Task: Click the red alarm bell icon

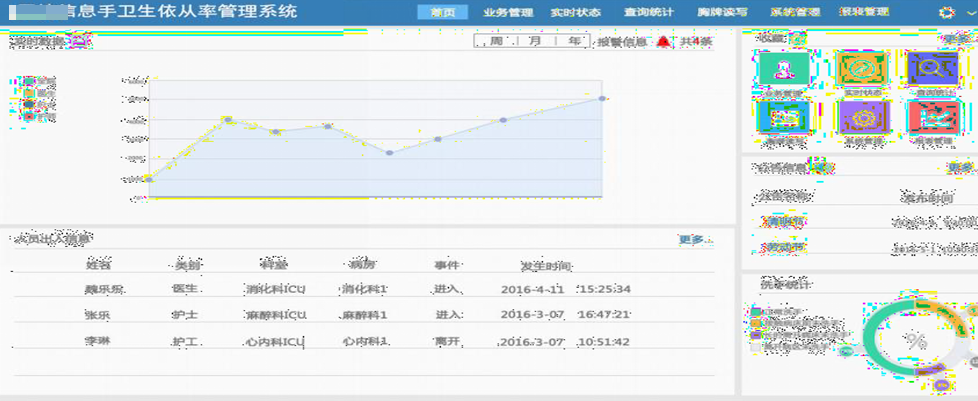Action: pyautogui.click(x=664, y=42)
